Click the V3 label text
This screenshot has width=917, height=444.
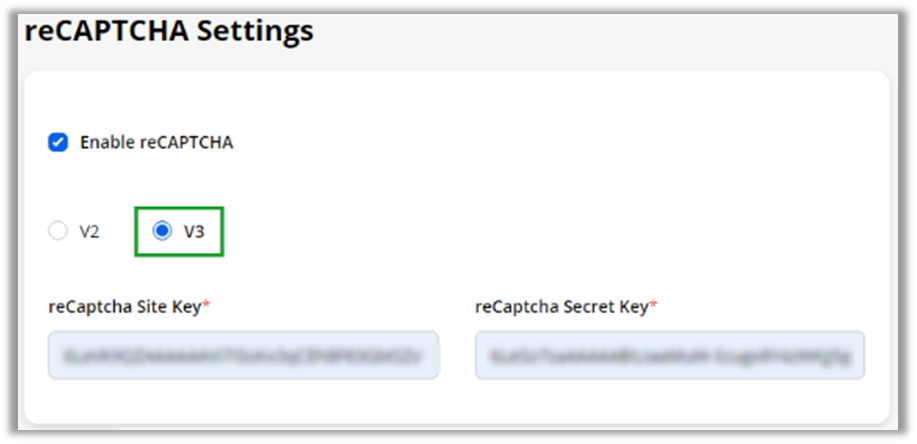[x=194, y=232]
